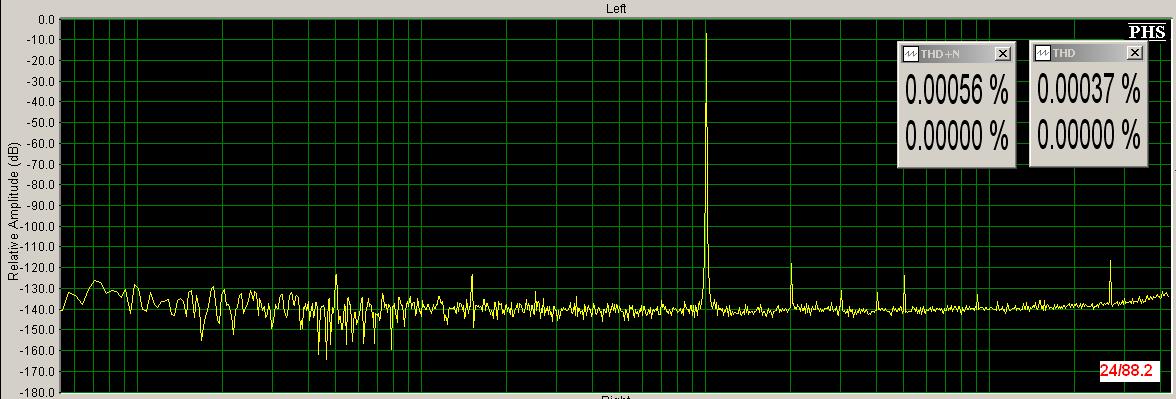Click the high-frequency peak below THD window
Image resolution: width=1176 pixels, height=399 pixels.
(x=1110, y=262)
